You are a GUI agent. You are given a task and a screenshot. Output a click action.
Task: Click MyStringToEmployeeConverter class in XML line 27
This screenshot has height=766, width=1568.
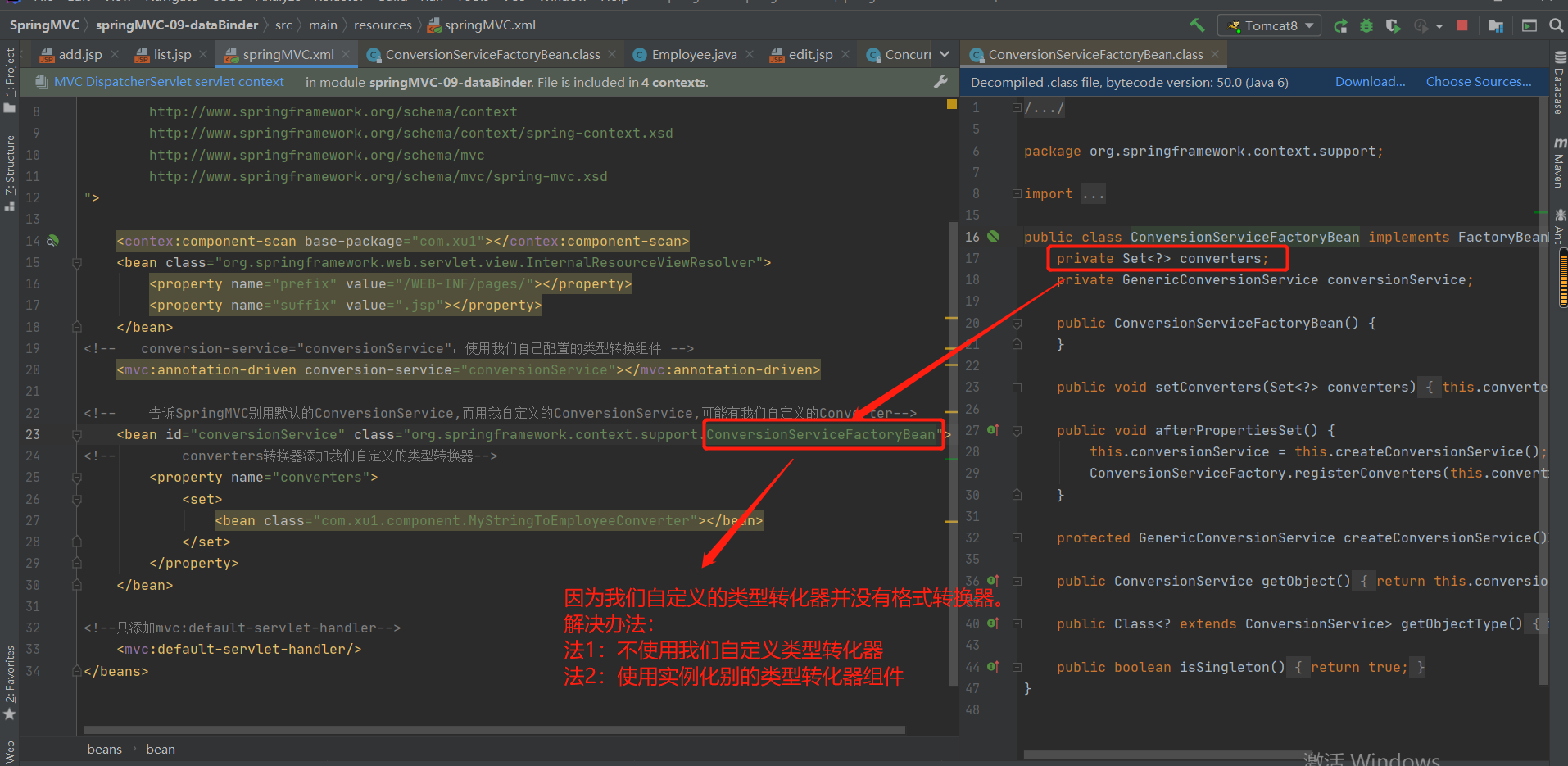coord(578,521)
